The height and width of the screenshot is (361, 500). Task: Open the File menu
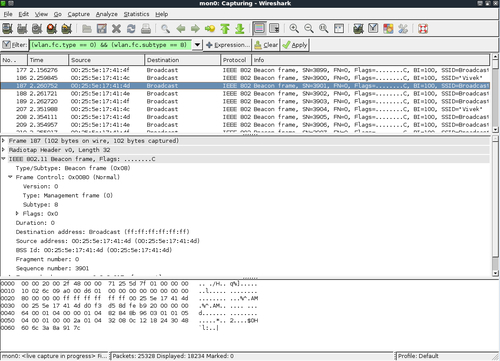(8, 14)
